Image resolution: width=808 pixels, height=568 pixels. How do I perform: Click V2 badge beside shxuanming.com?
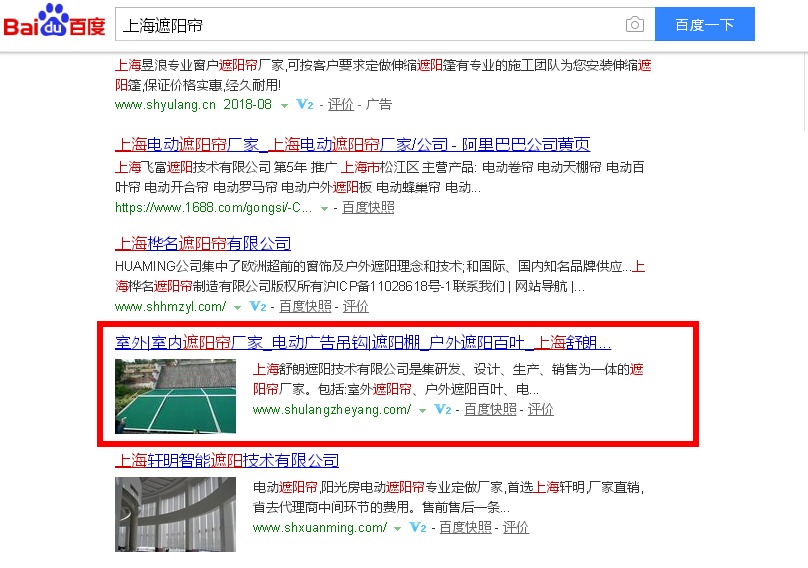point(418,528)
